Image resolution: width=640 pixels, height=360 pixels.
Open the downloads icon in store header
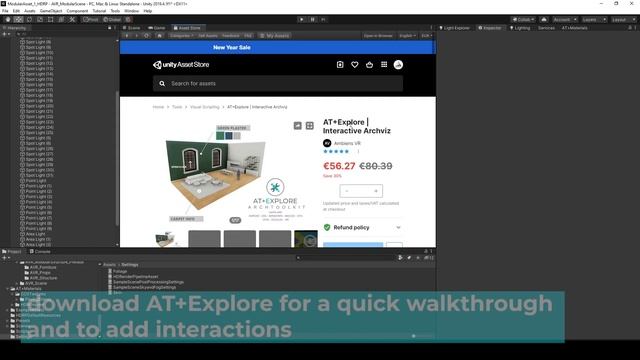click(340, 64)
